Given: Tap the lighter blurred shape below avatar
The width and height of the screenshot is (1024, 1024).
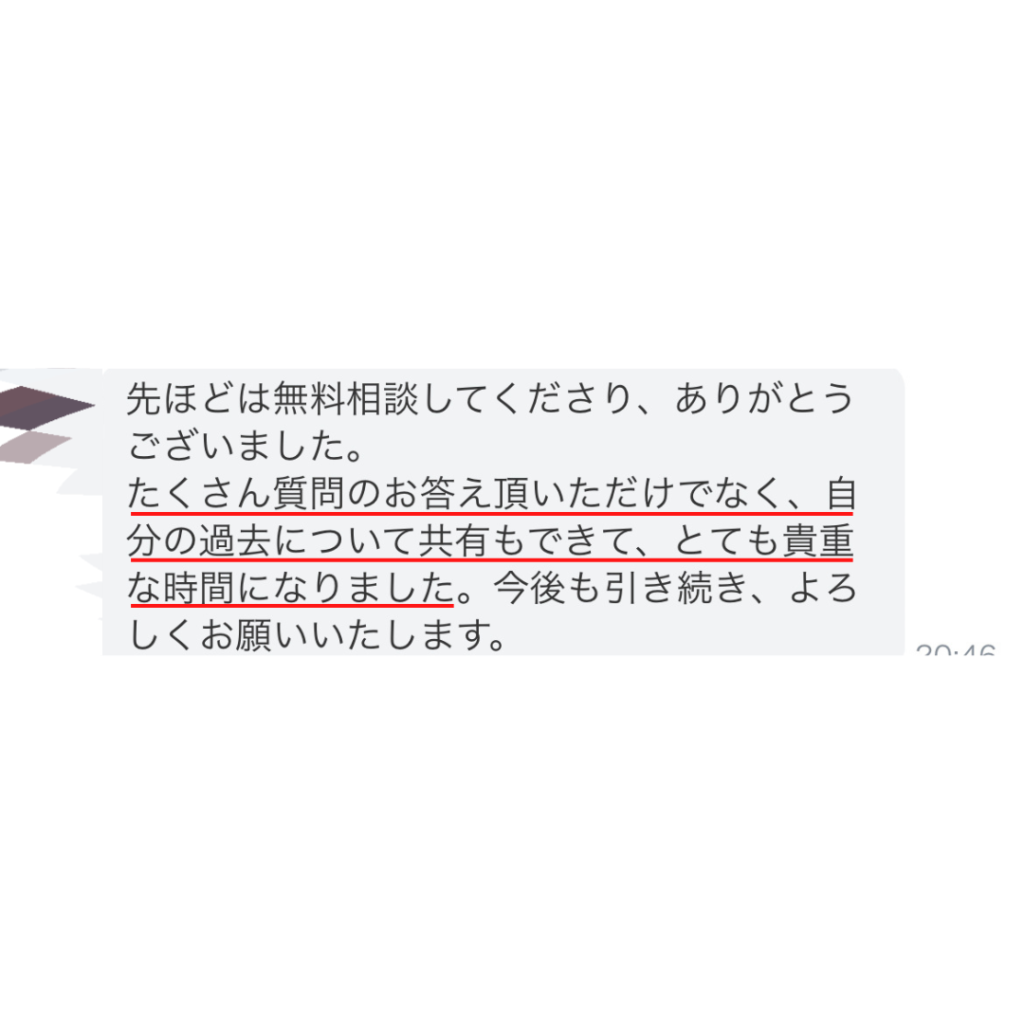Looking at the screenshot, I should point(34,446).
